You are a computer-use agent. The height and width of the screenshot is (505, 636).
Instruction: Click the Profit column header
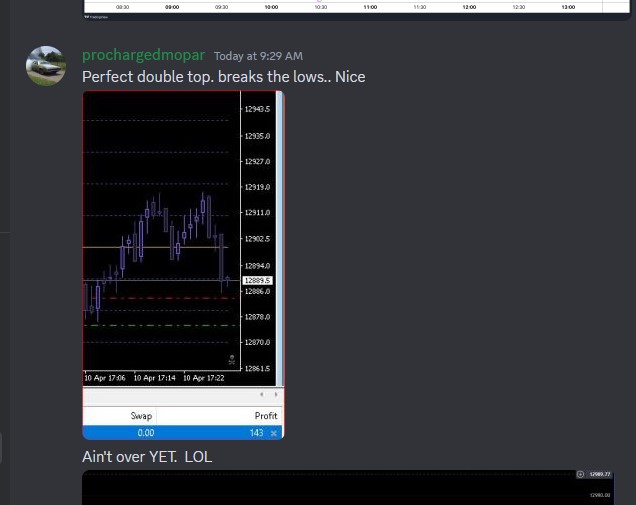[266, 416]
